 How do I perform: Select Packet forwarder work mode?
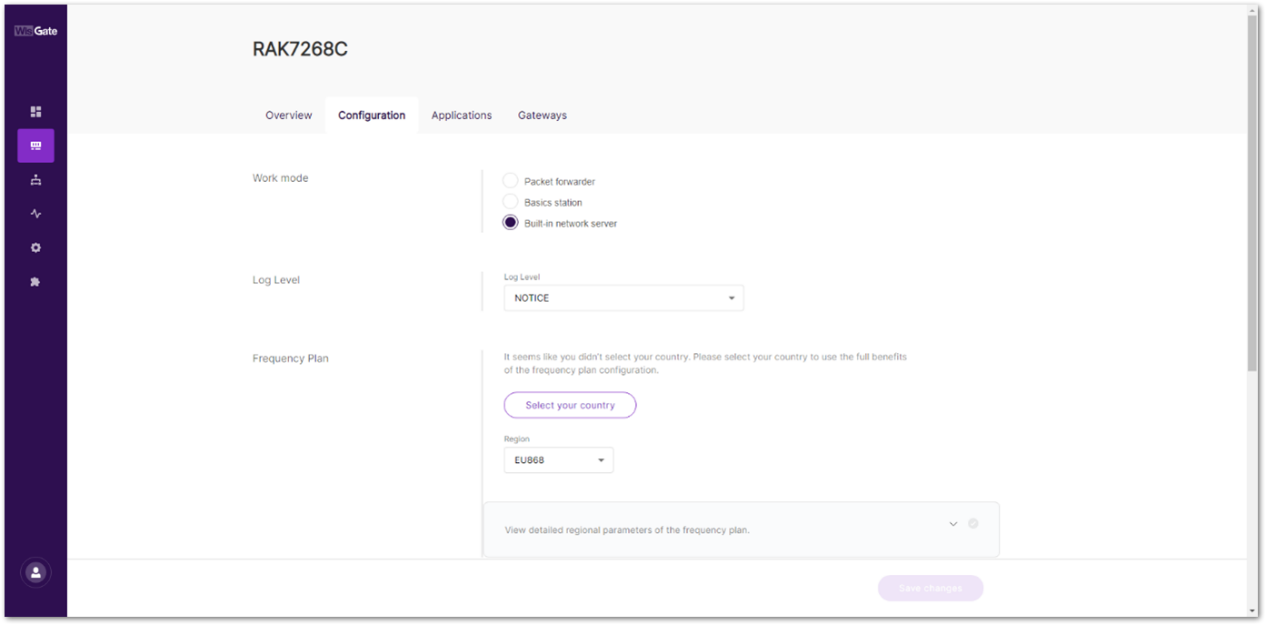pyautogui.click(x=510, y=181)
